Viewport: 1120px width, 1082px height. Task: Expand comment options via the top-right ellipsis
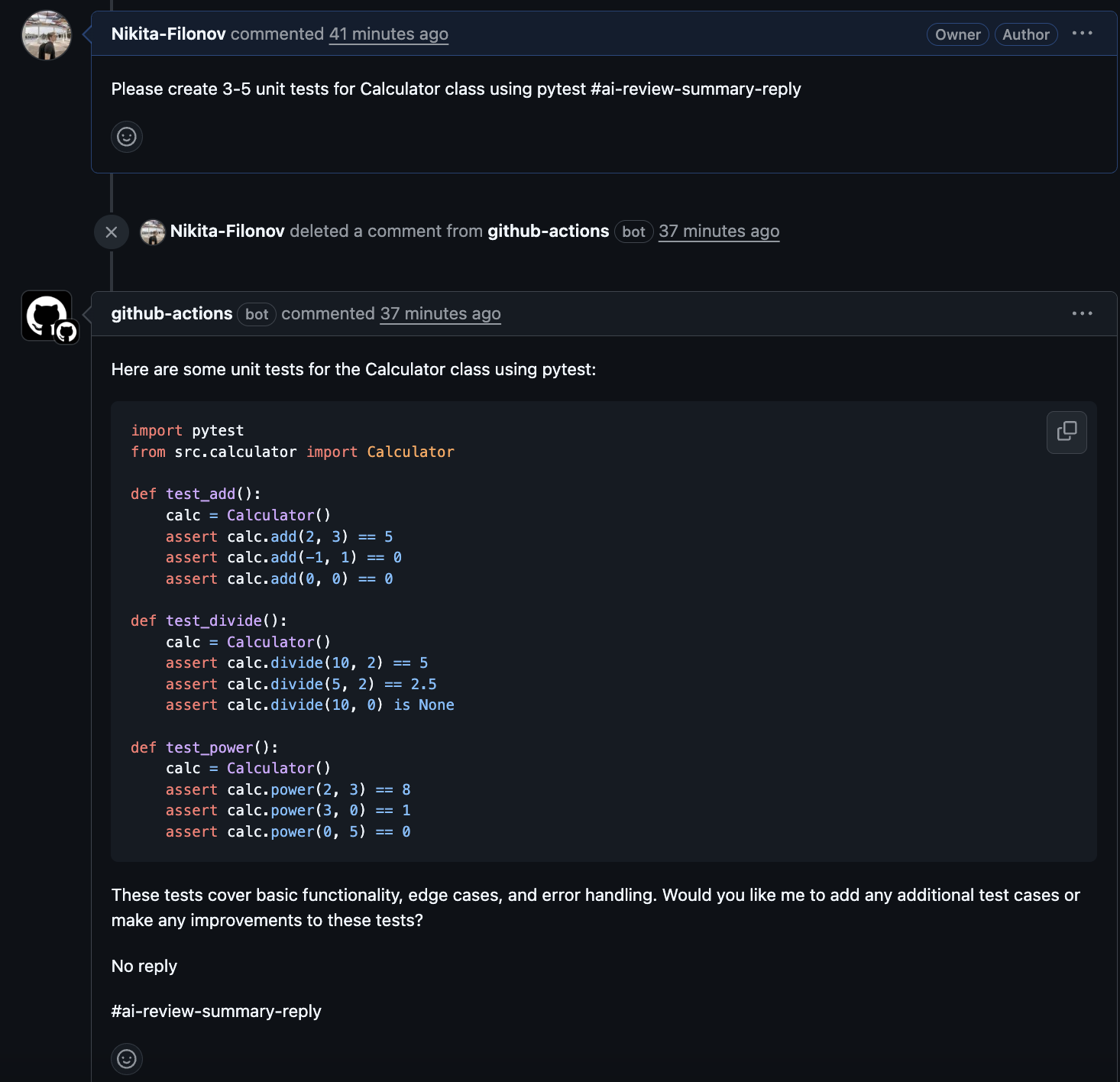(1083, 34)
